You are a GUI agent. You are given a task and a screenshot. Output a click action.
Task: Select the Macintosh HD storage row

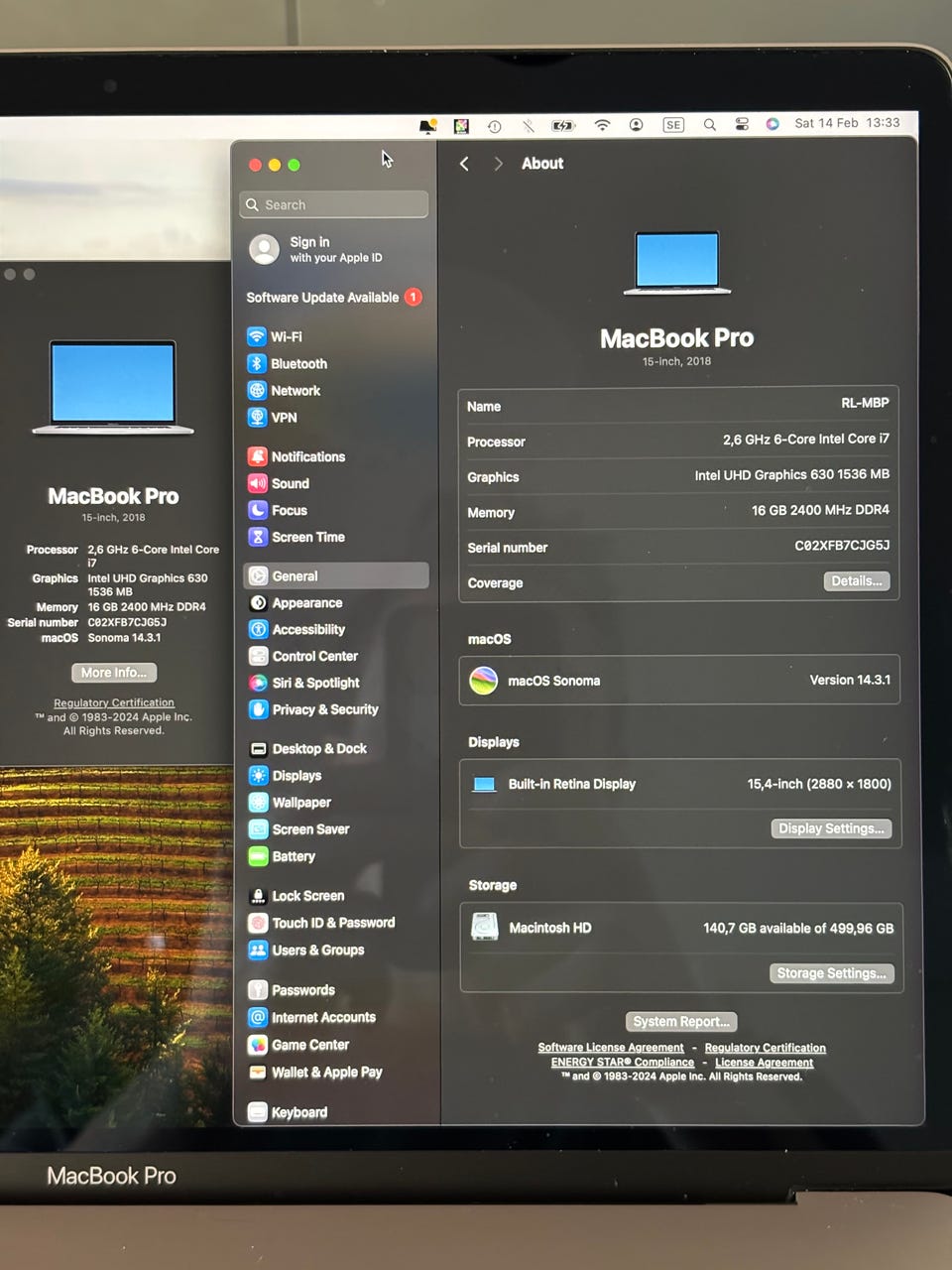[681, 928]
